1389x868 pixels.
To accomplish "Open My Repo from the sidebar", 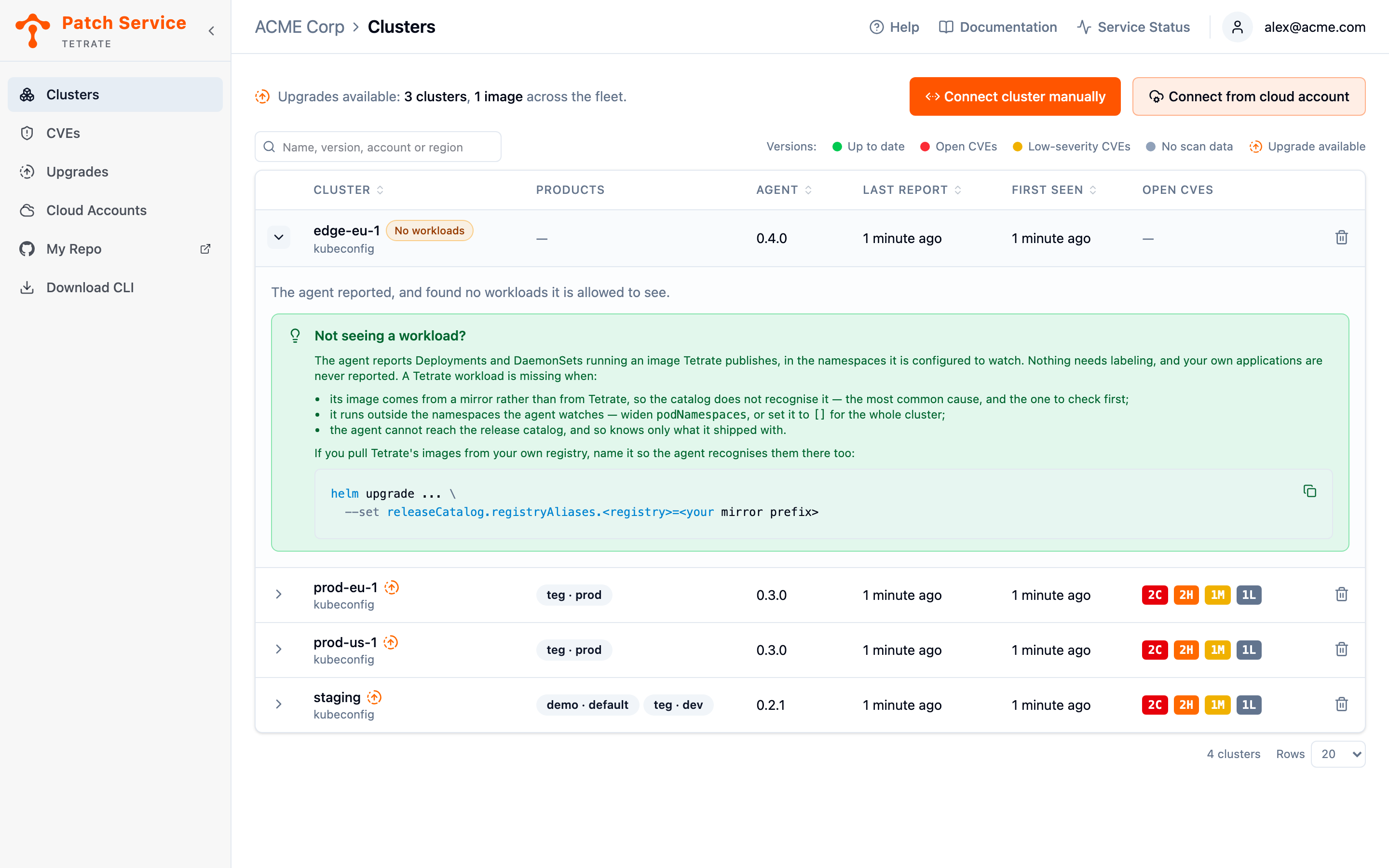I will 115,248.
